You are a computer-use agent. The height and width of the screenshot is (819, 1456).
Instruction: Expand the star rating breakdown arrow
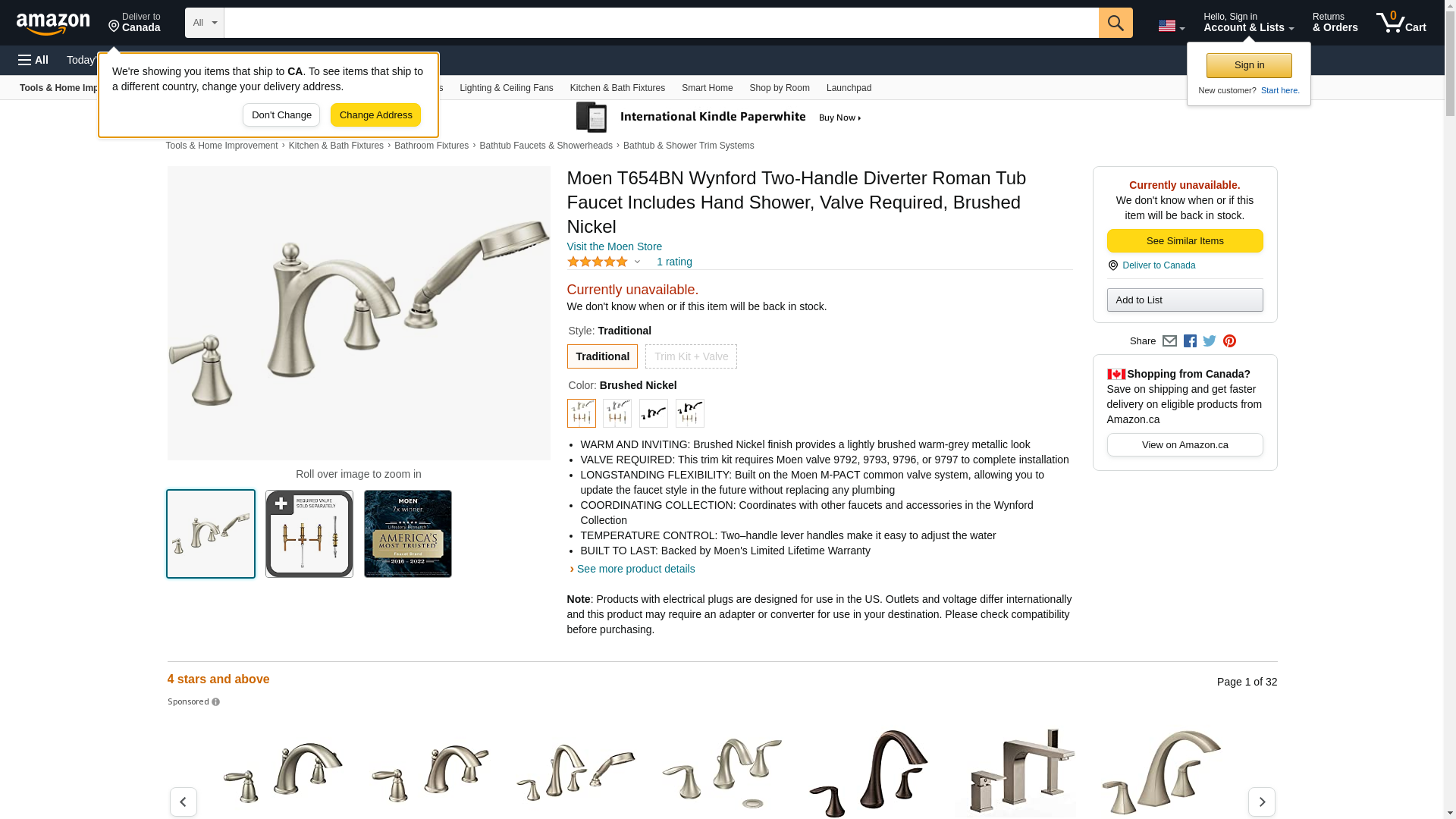tap(637, 262)
